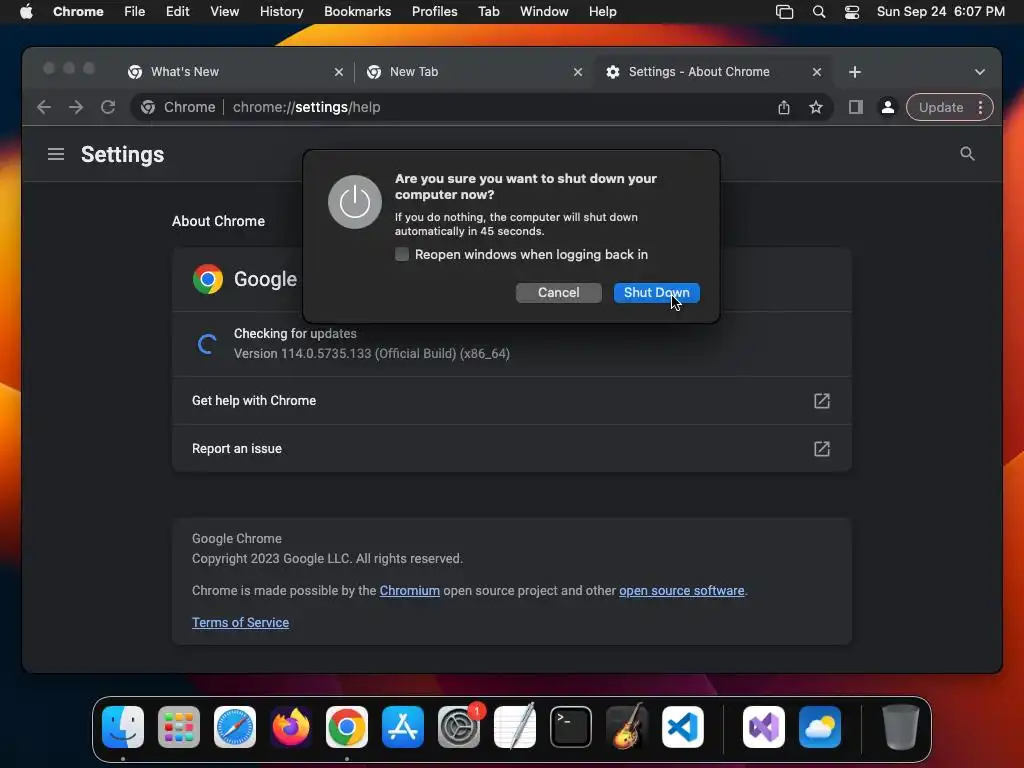Screen dimensions: 1024x768
Task: Launch Firefox from the Dock
Action: tap(291, 727)
